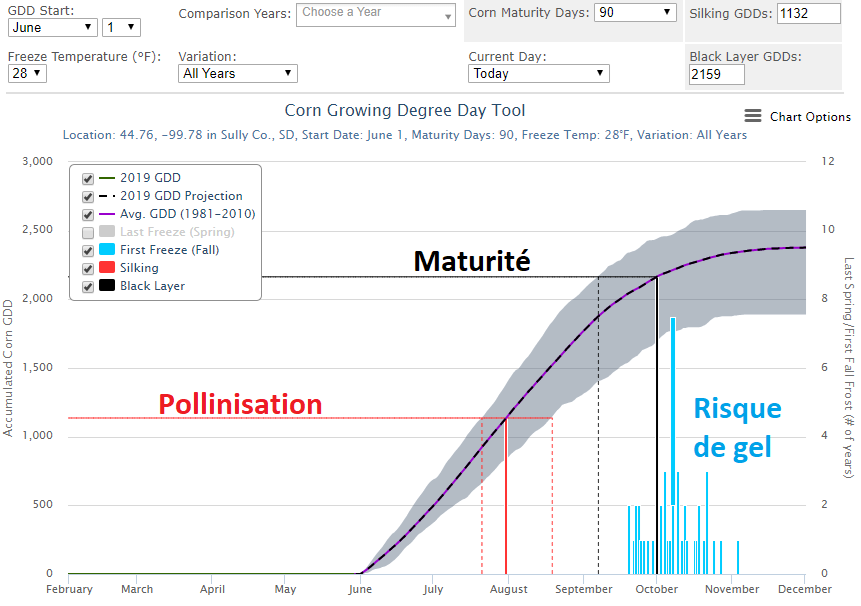This screenshot has width=861, height=606.
Task: Click the black Black Layer legend swatch
Action: point(107,286)
